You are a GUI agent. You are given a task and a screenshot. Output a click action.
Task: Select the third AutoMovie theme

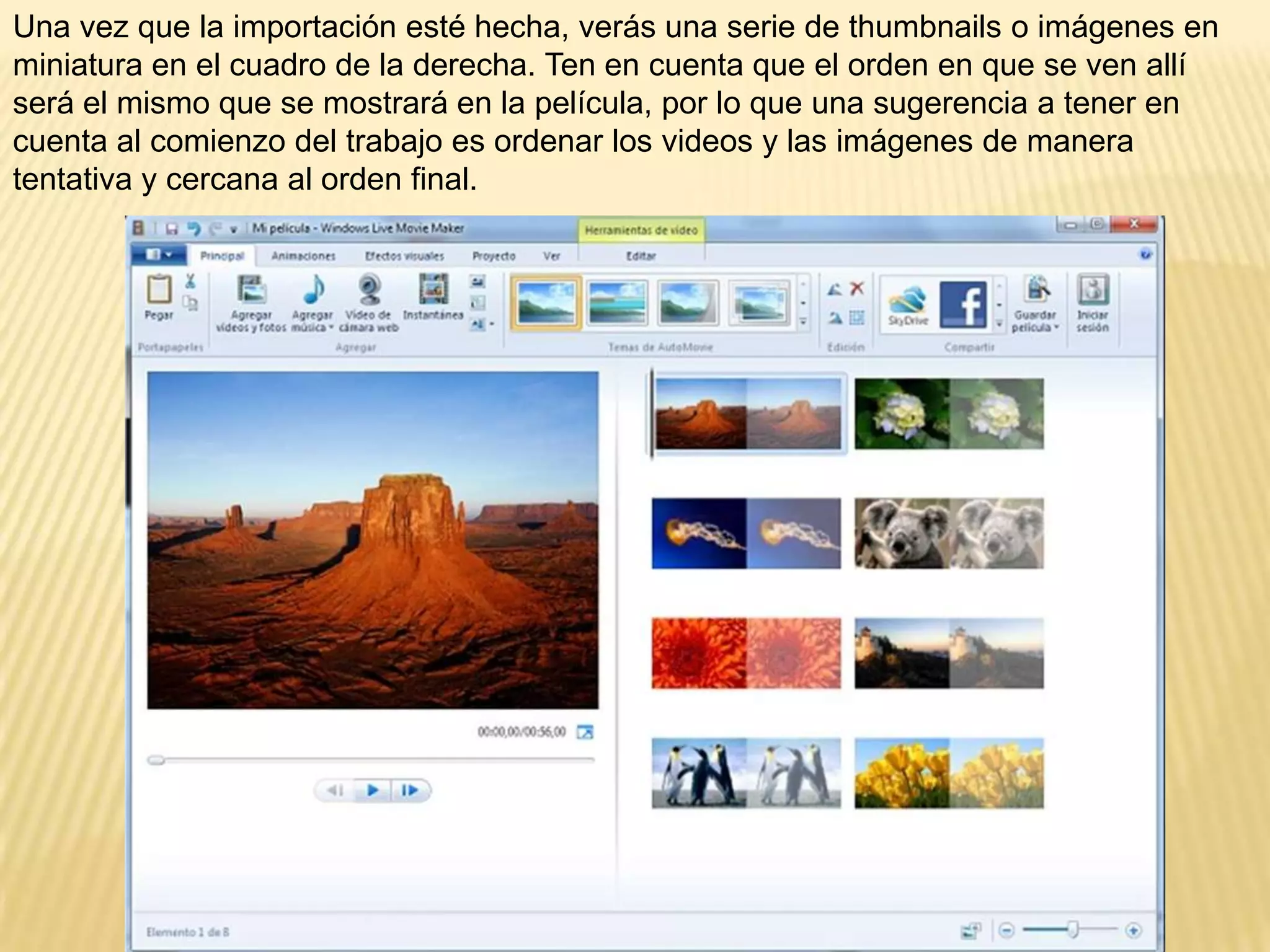click(x=688, y=302)
